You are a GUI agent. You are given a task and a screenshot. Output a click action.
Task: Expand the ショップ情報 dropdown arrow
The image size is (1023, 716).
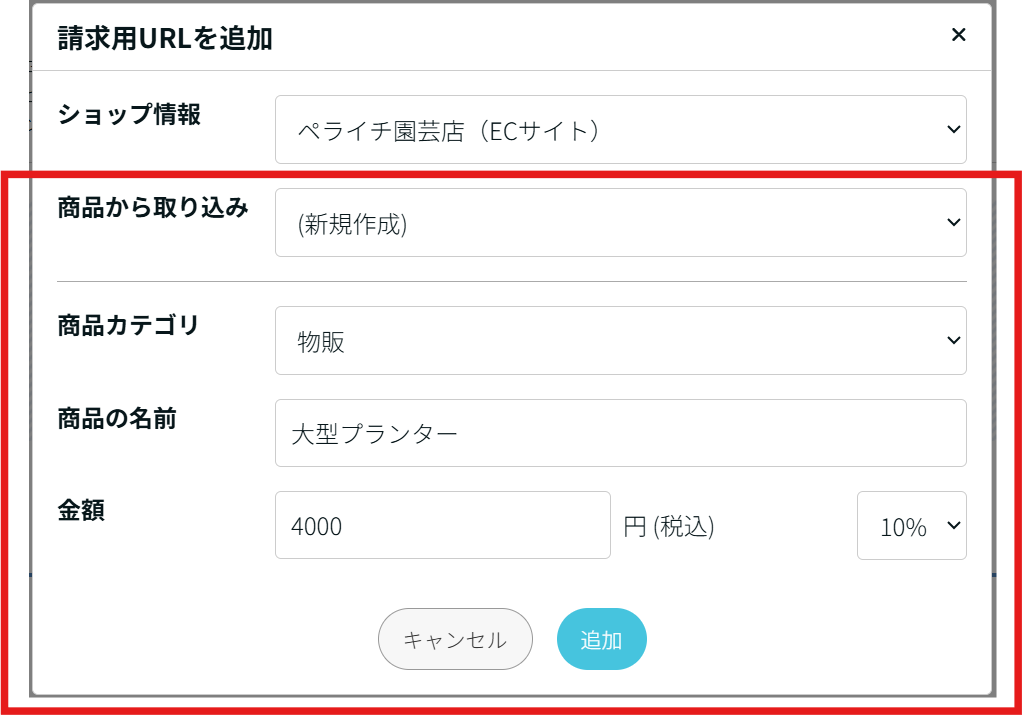(x=952, y=129)
